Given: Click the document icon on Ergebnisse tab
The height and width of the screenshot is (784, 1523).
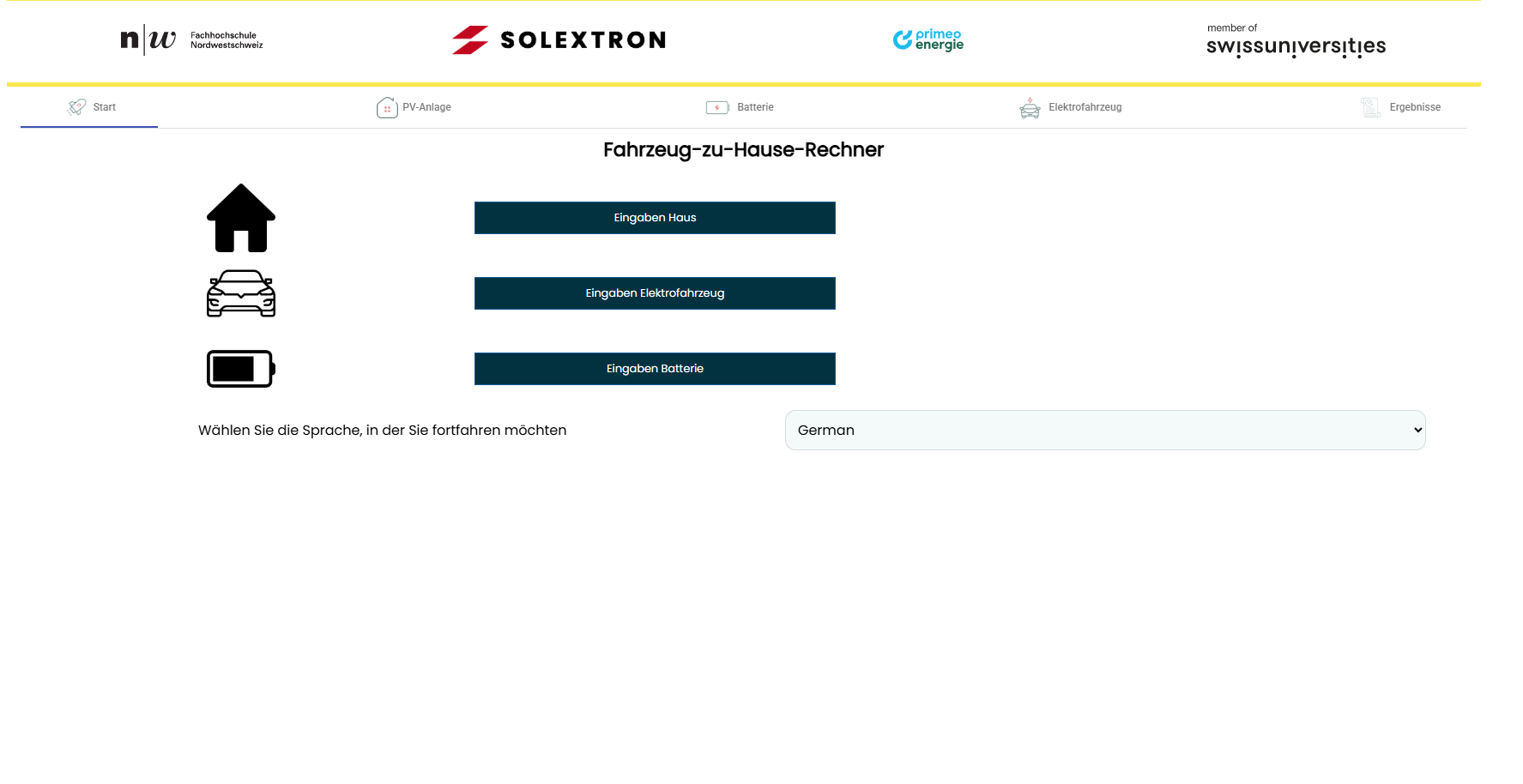Looking at the screenshot, I should coord(1370,107).
